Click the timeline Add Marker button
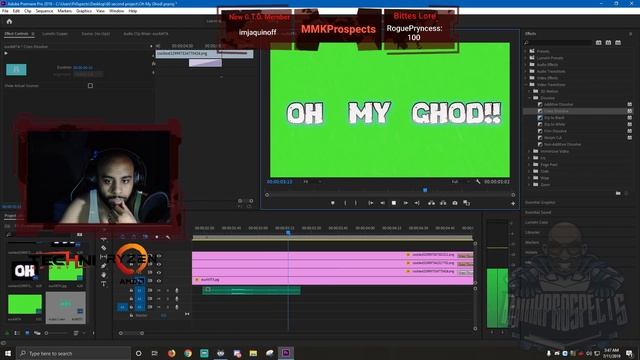Viewport: 640px width, 360px height. tap(157, 237)
